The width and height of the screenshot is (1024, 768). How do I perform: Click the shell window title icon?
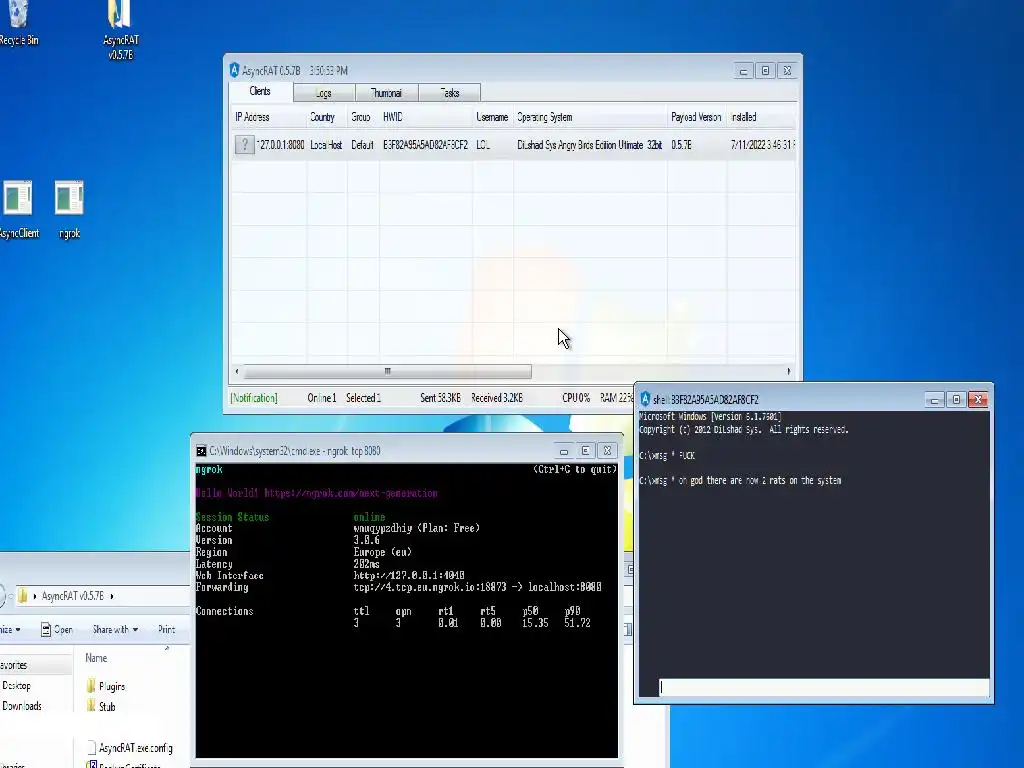click(x=645, y=399)
